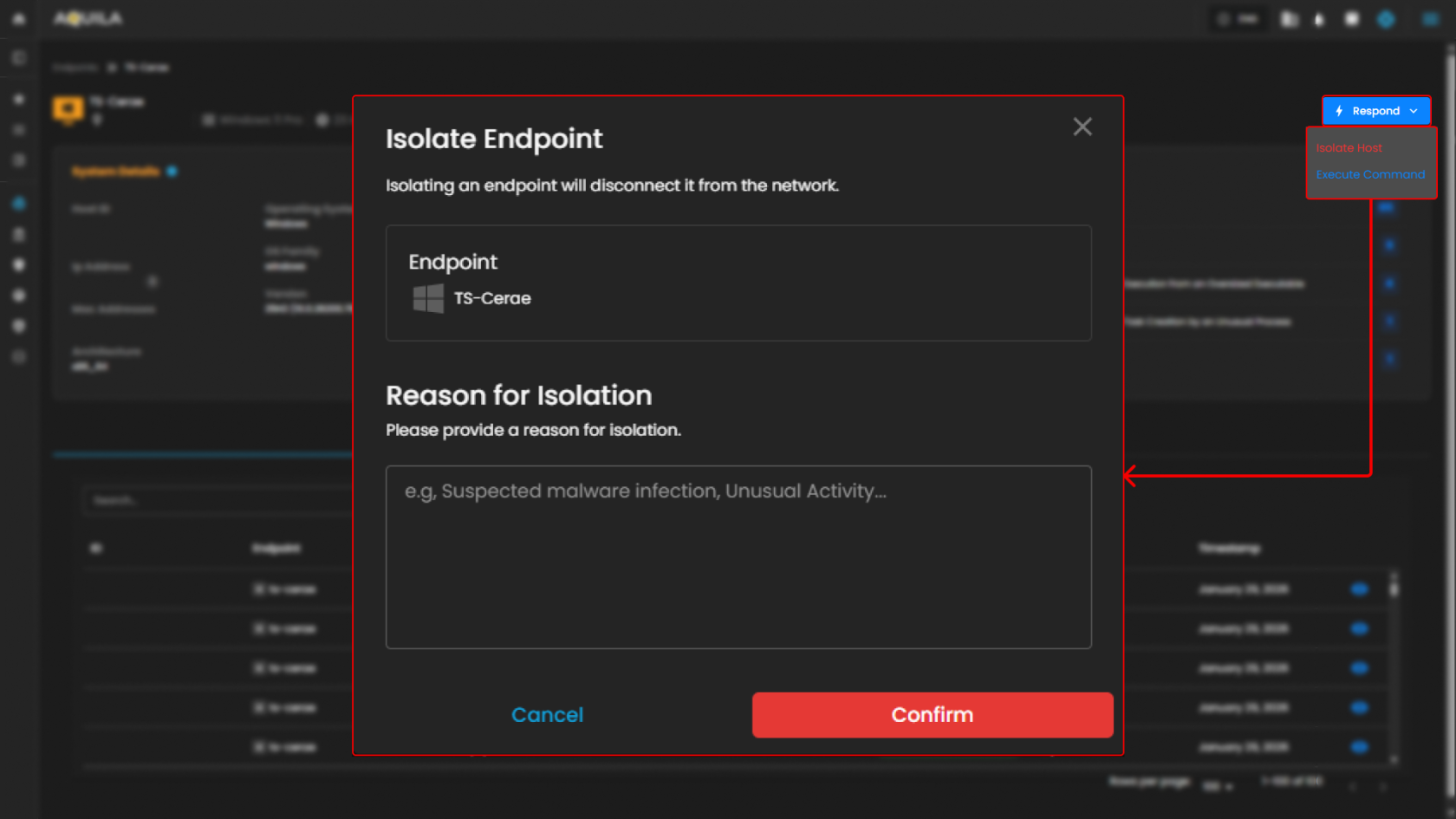
Task: Confirm the endpoint isolation
Action: 932,715
